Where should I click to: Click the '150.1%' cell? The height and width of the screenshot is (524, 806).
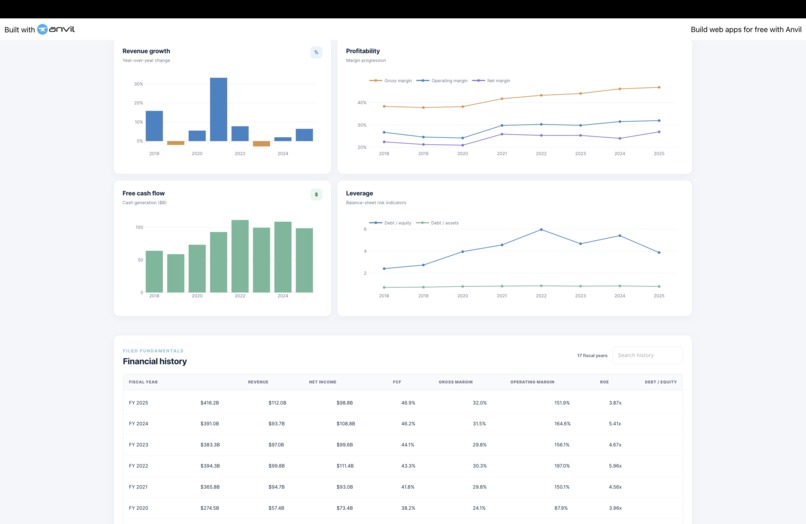tap(562, 487)
